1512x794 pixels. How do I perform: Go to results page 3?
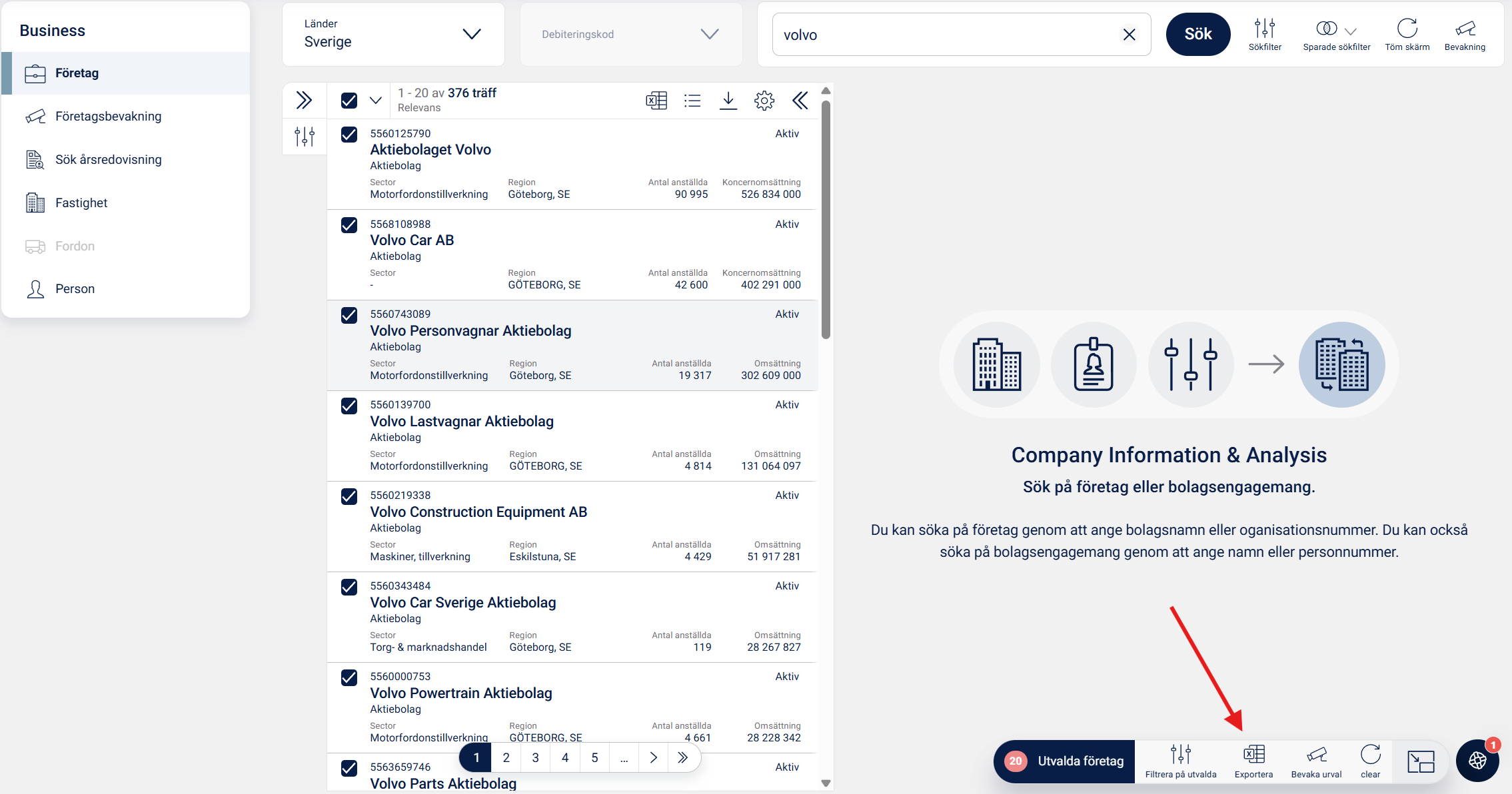[535, 757]
